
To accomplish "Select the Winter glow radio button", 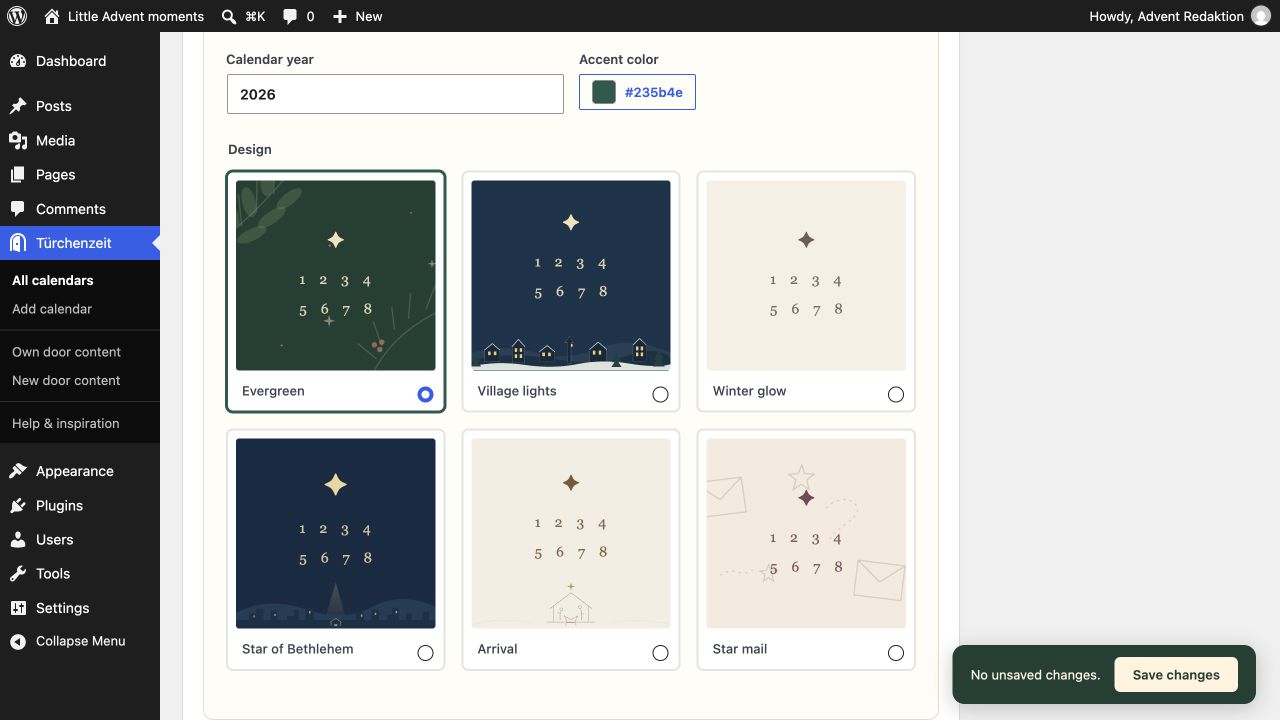I will (896, 395).
